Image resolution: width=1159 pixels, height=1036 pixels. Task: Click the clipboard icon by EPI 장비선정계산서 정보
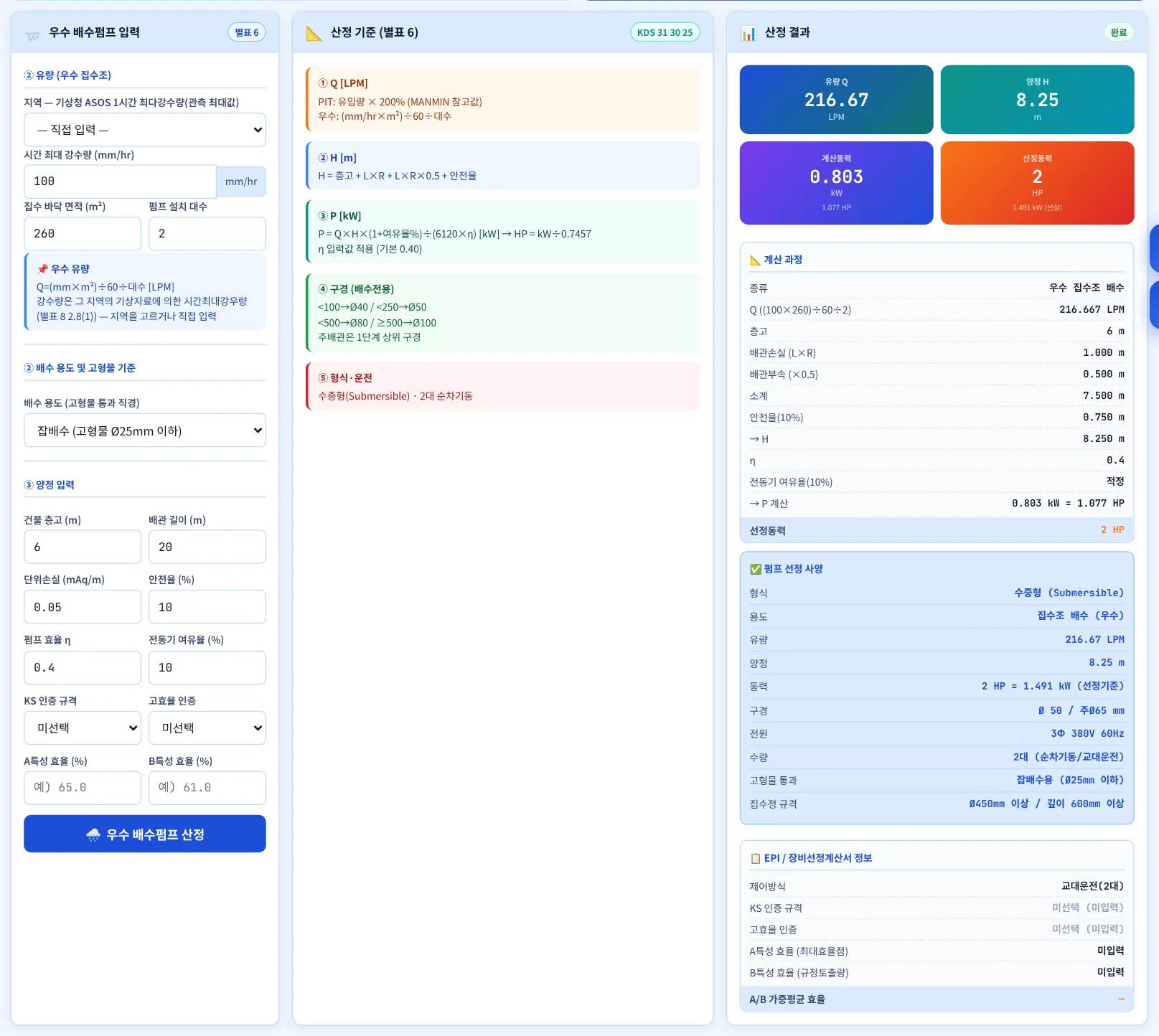tap(756, 858)
